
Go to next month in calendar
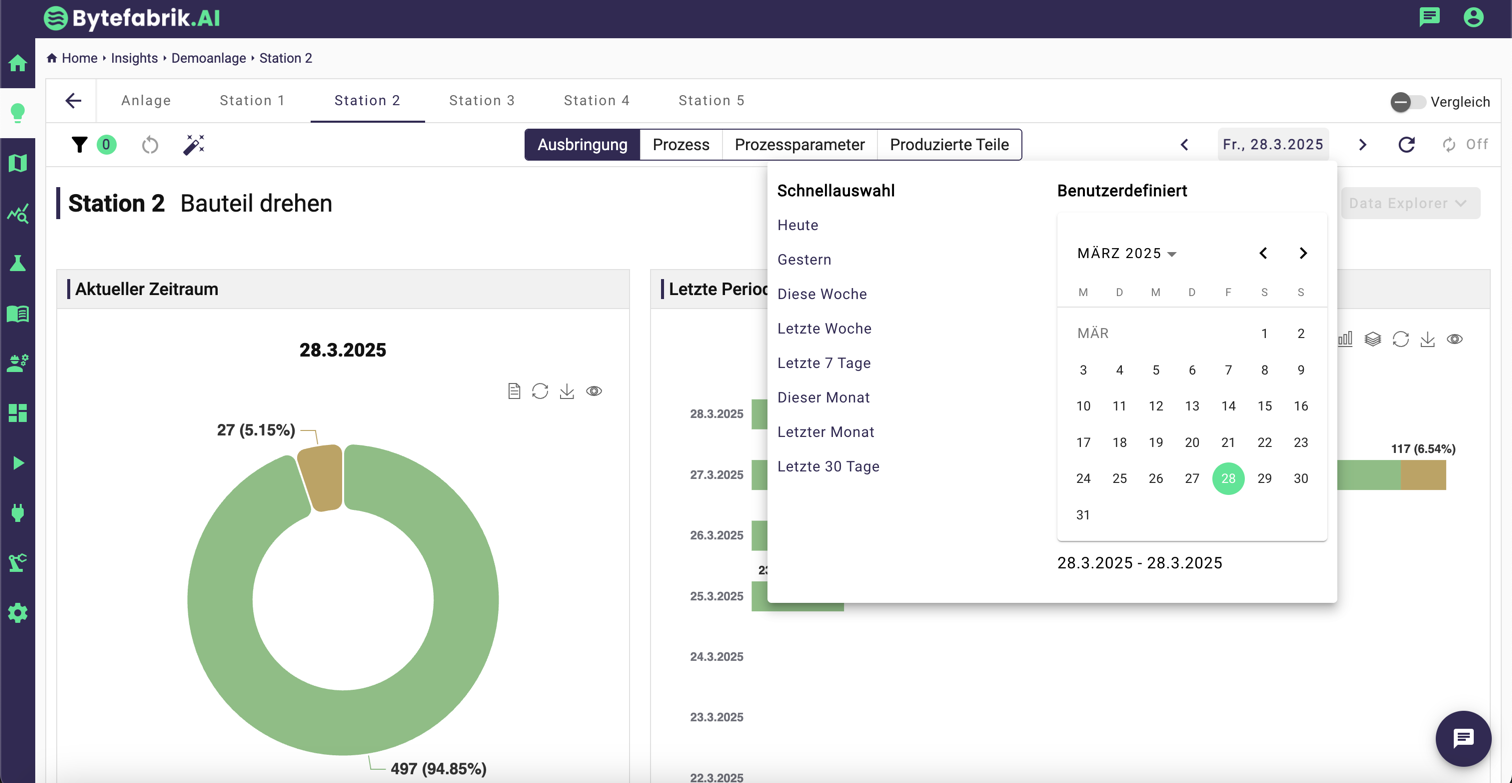(1303, 254)
